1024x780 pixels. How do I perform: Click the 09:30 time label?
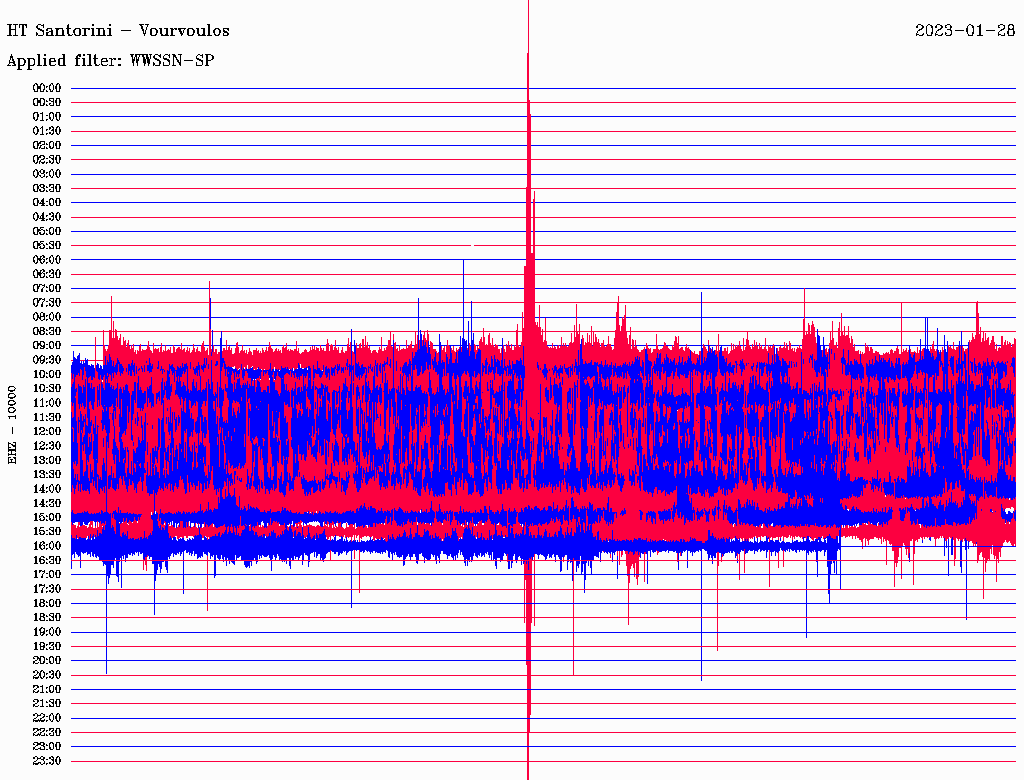click(47, 360)
